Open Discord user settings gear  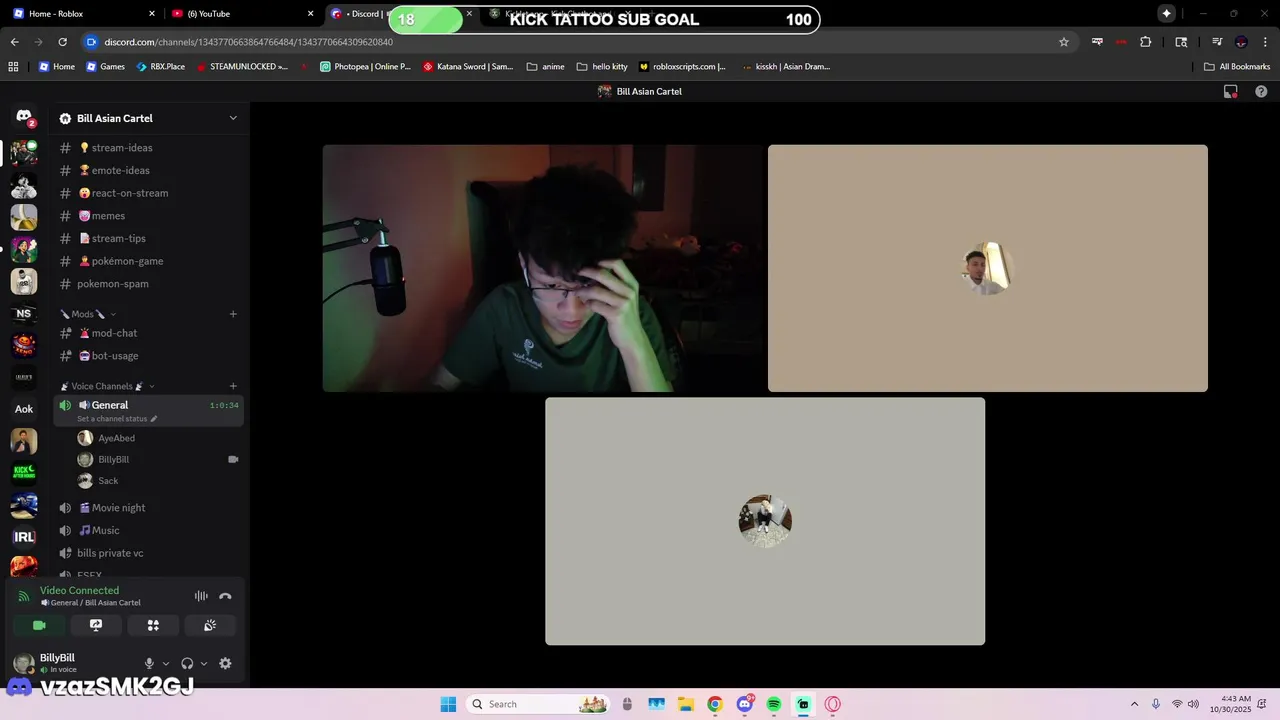225,663
